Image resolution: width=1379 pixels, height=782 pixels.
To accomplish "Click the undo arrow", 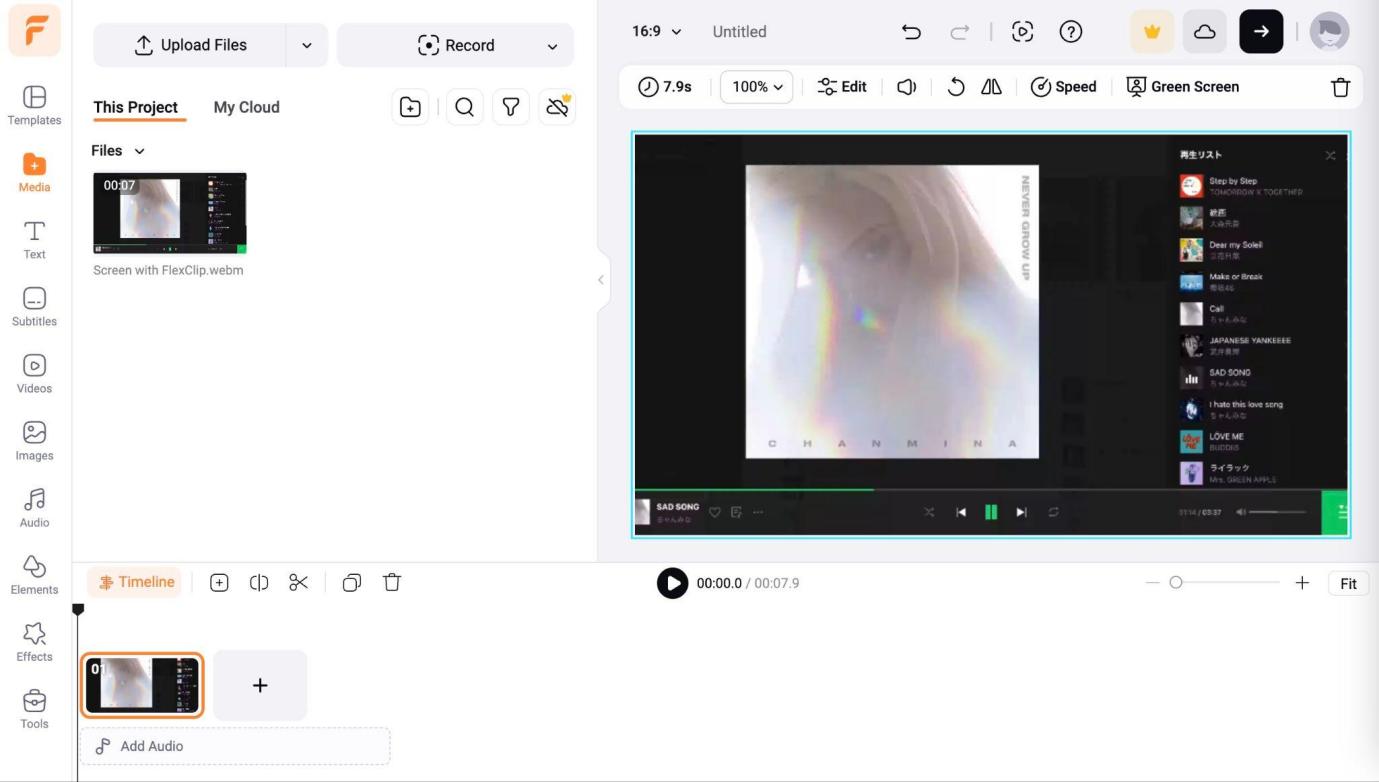I will 911,32.
